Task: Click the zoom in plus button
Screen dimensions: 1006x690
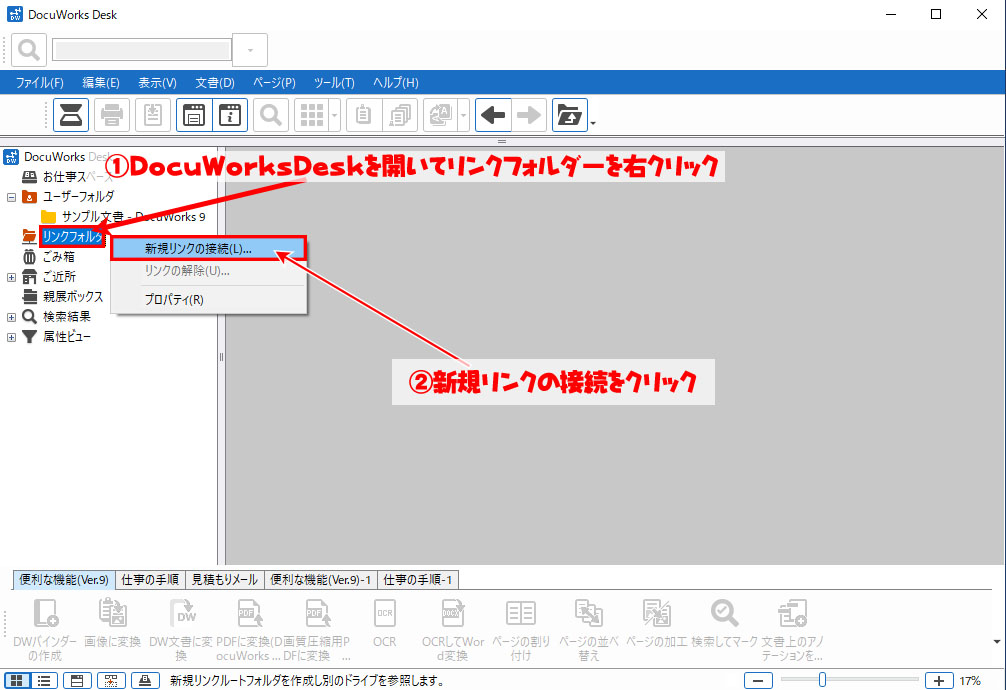Action: click(939, 680)
